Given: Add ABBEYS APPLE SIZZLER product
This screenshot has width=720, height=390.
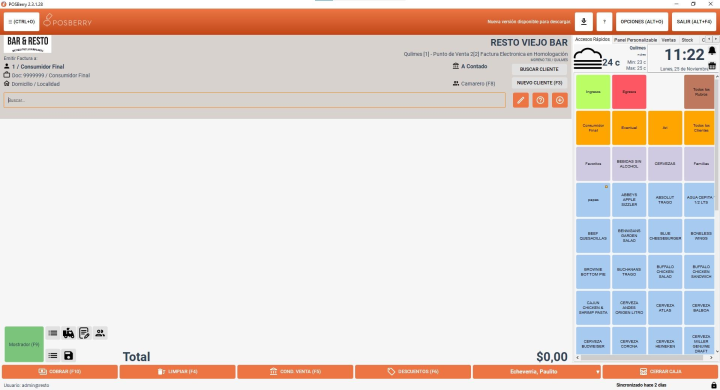Looking at the screenshot, I should (x=629, y=200).
